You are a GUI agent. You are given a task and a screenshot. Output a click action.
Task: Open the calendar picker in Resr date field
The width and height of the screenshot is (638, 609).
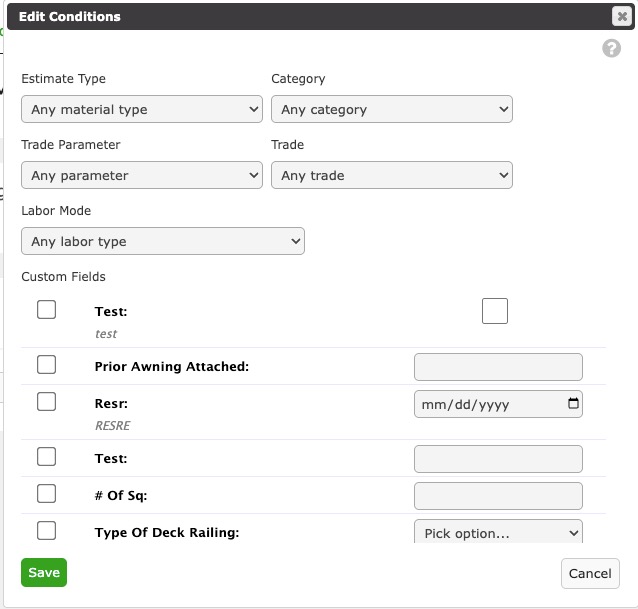[573, 403]
